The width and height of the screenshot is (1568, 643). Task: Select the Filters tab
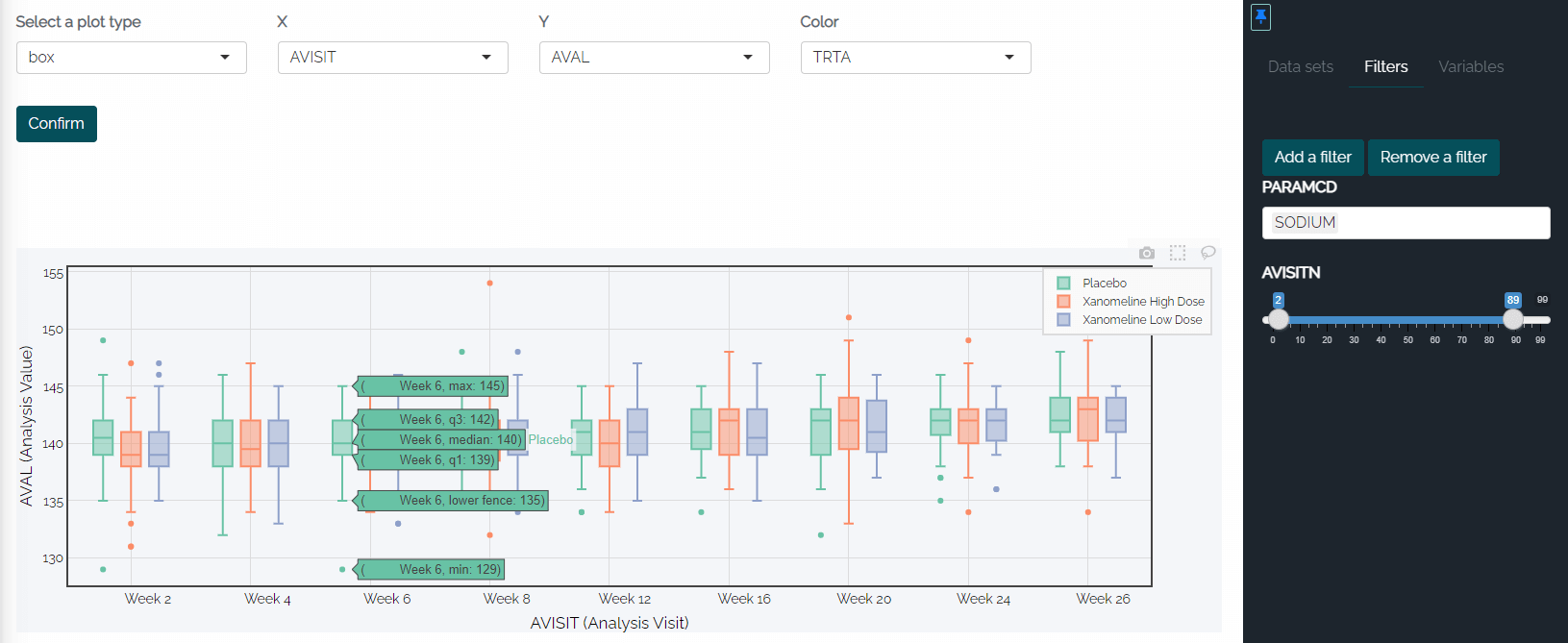click(1386, 66)
